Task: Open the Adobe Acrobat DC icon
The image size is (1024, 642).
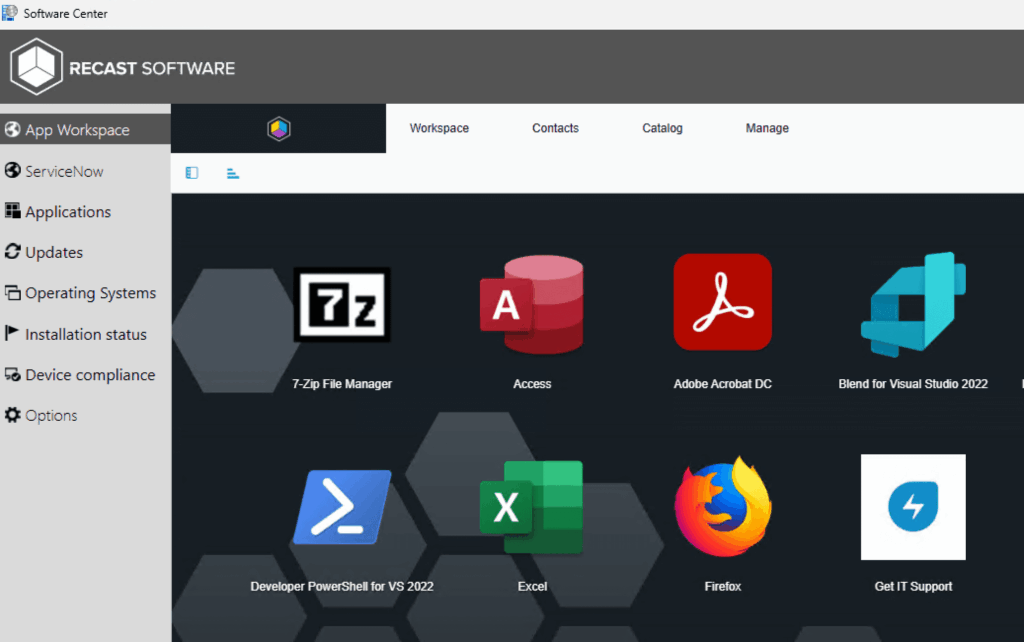Action: pos(722,302)
